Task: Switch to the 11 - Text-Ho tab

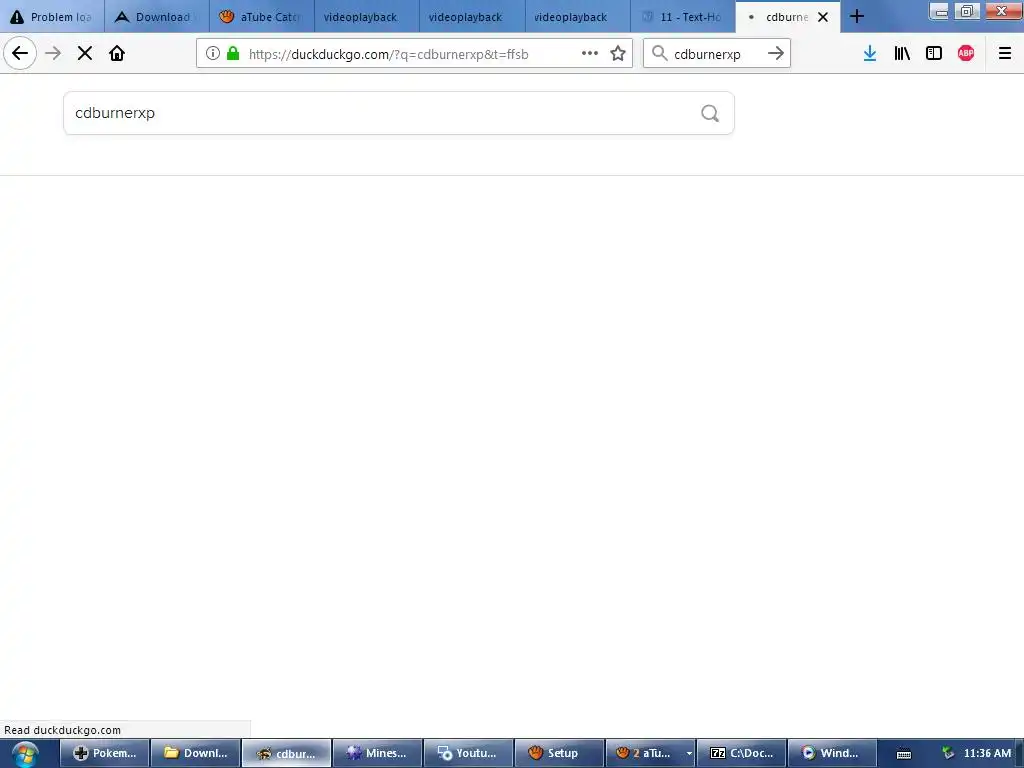Action: pos(682,17)
